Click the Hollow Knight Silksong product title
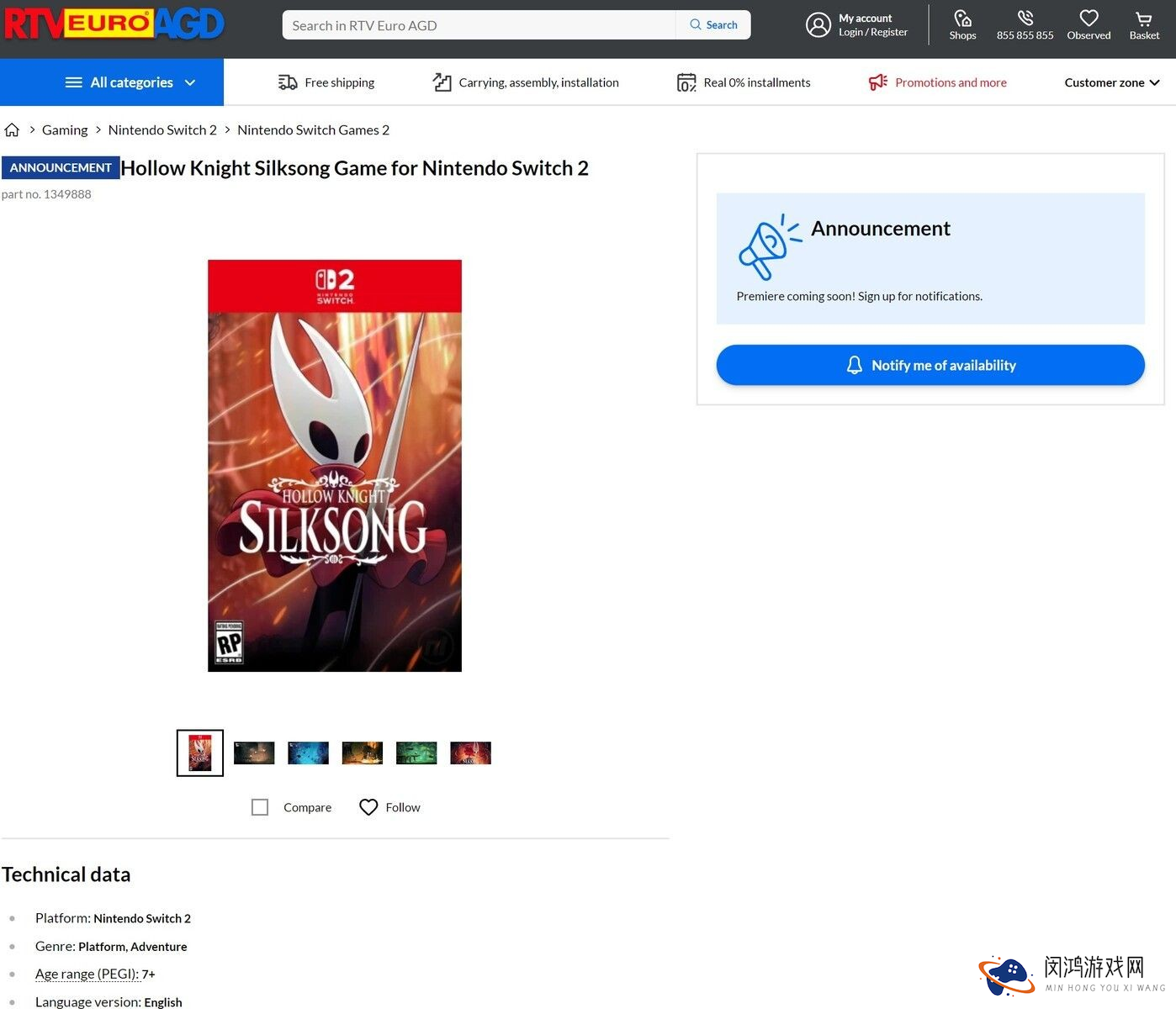Viewport: 1176px width, 1009px height. 354,167
